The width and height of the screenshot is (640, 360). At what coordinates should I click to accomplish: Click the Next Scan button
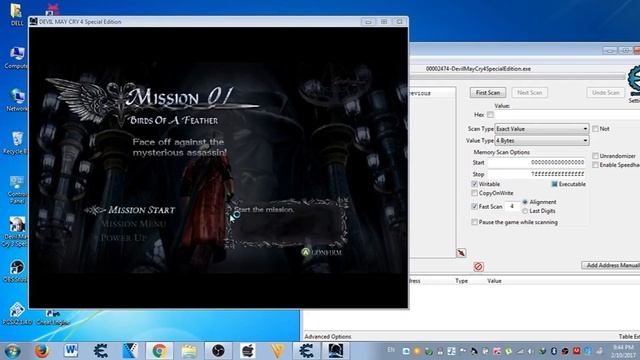point(529,93)
